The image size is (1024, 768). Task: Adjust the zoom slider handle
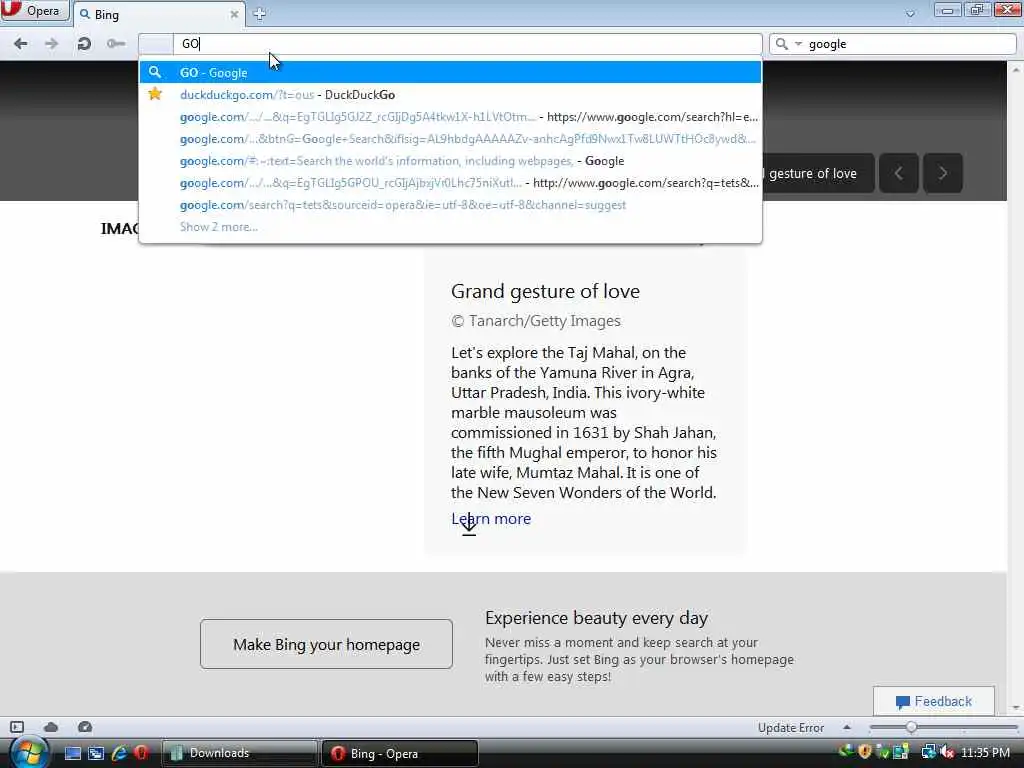click(911, 727)
